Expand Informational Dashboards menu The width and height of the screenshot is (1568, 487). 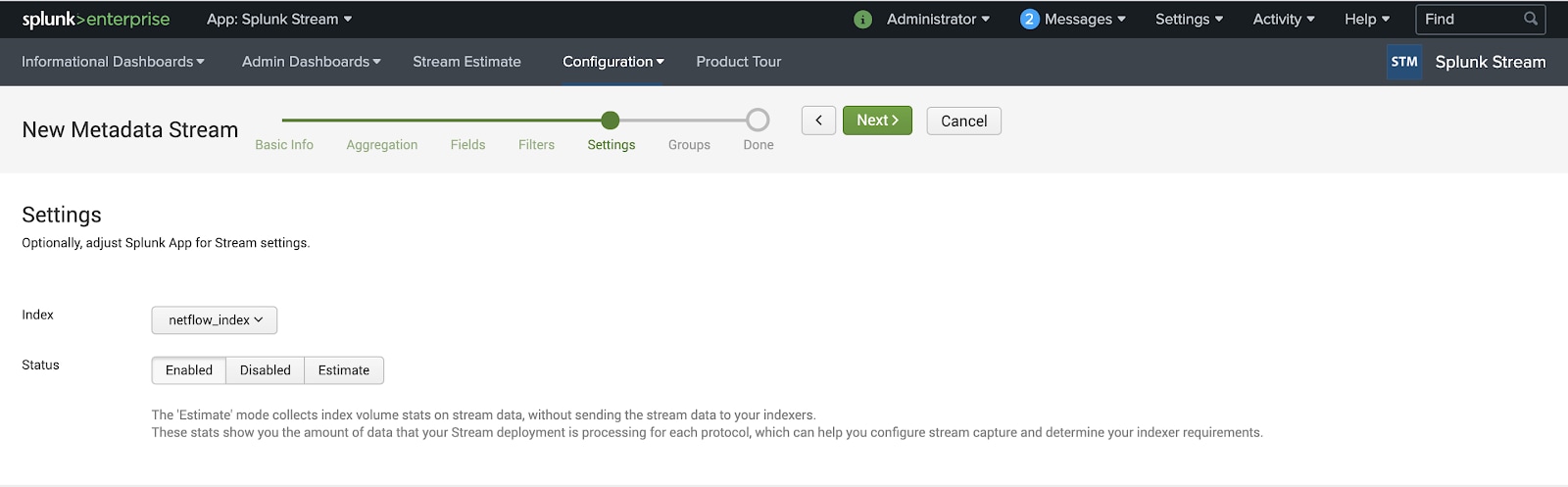coord(114,62)
